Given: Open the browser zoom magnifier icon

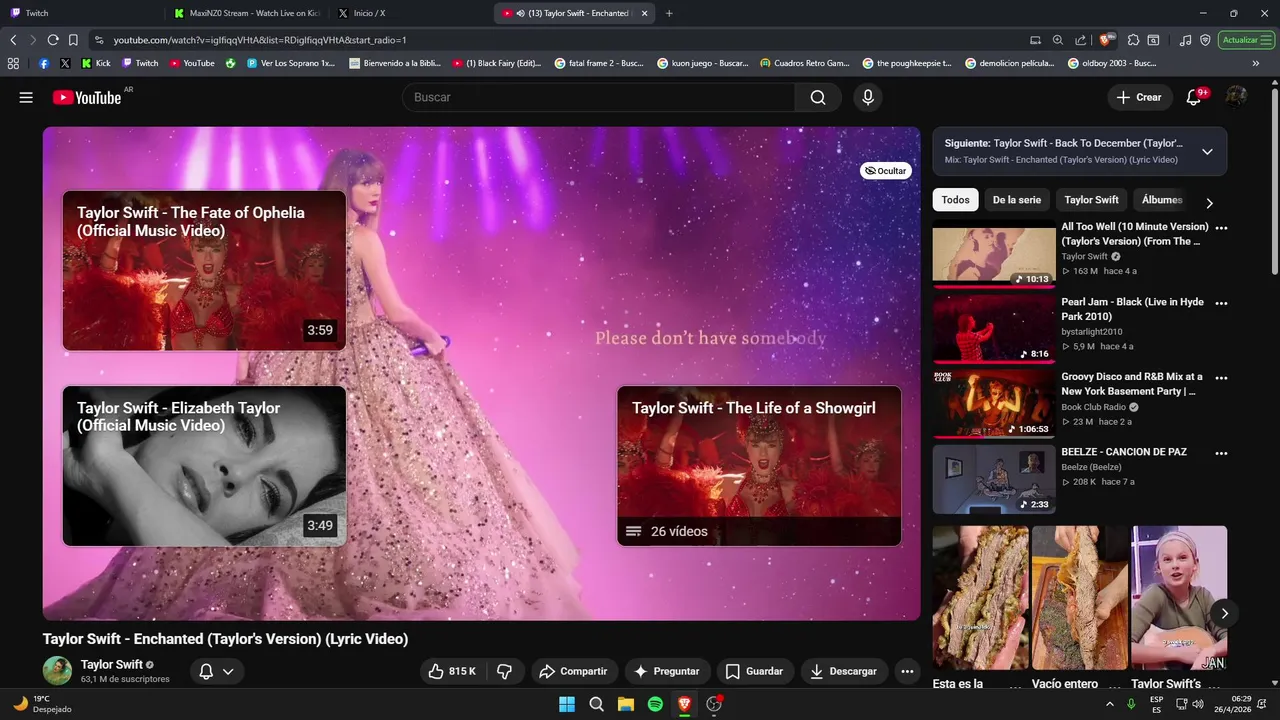Looking at the screenshot, I should 1058,40.
